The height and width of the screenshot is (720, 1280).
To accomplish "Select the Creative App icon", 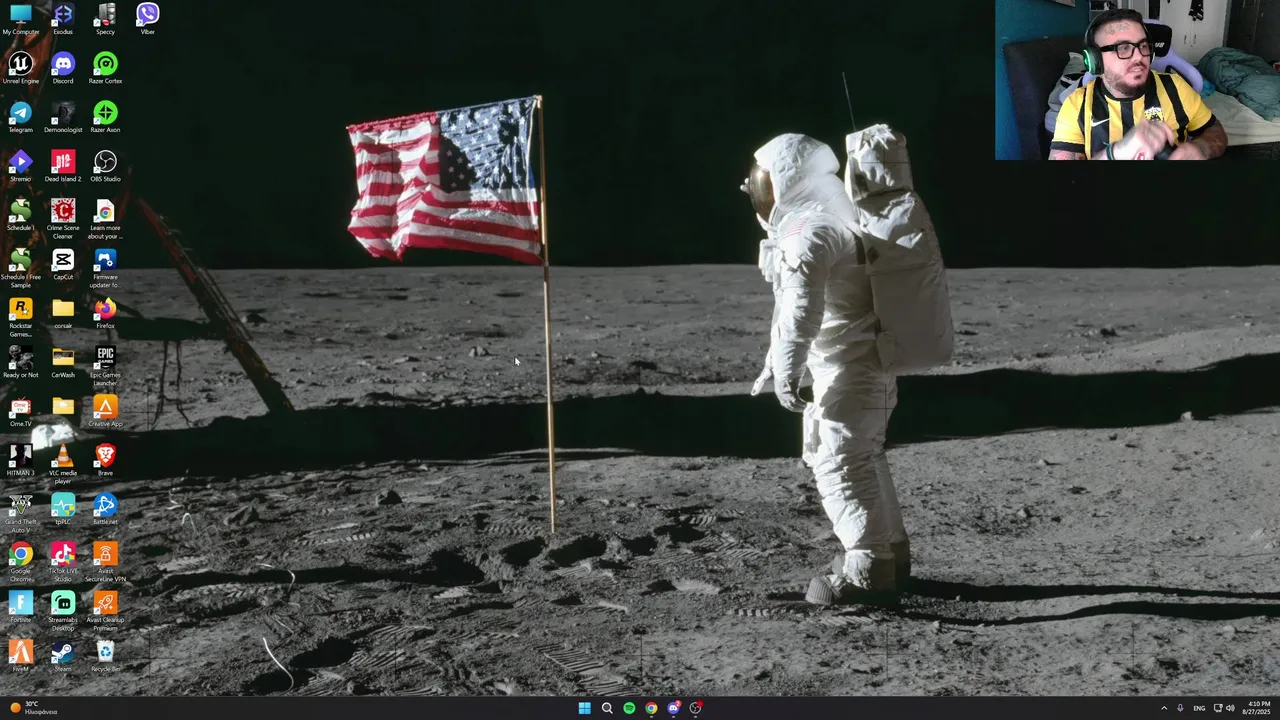I will click(x=105, y=411).
